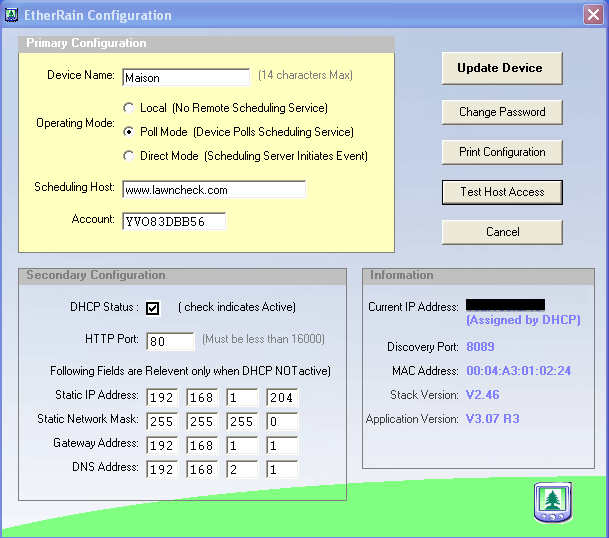Click the Update Device button
Image resolution: width=609 pixels, height=538 pixels.
(x=502, y=68)
